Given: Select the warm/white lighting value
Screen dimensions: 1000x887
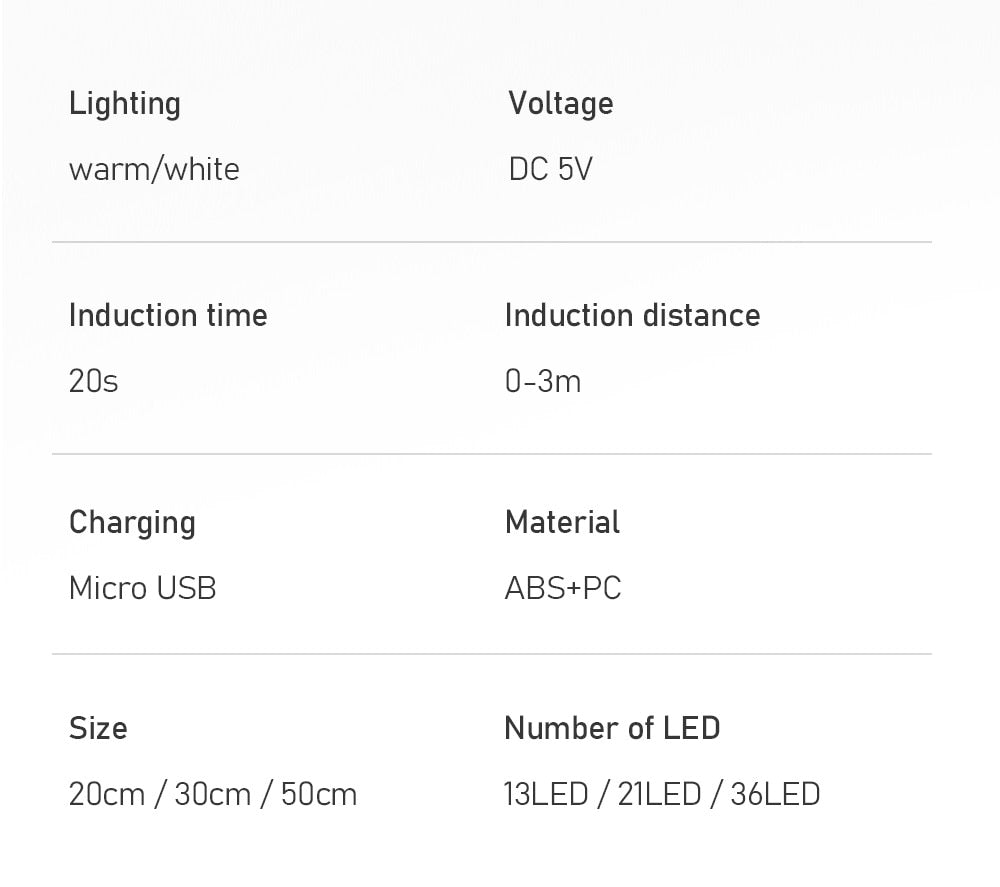Looking at the screenshot, I should pos(154,169).
